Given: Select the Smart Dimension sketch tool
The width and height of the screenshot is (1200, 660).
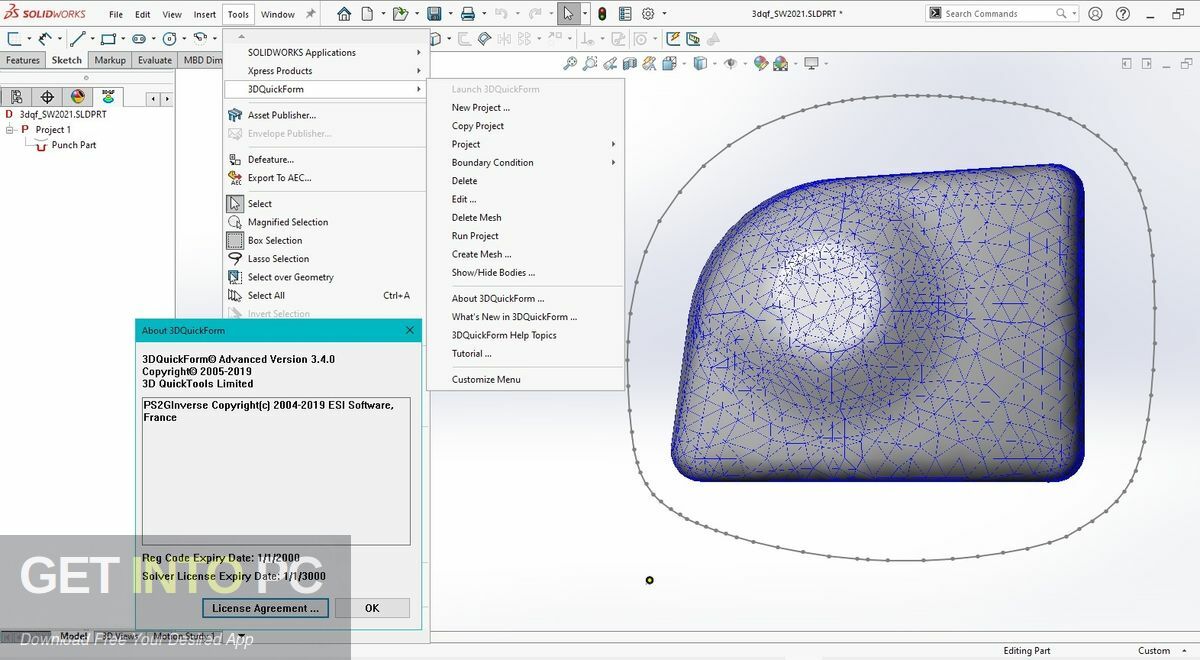Looking at the screenshot, I should click(x=45, y=38).
